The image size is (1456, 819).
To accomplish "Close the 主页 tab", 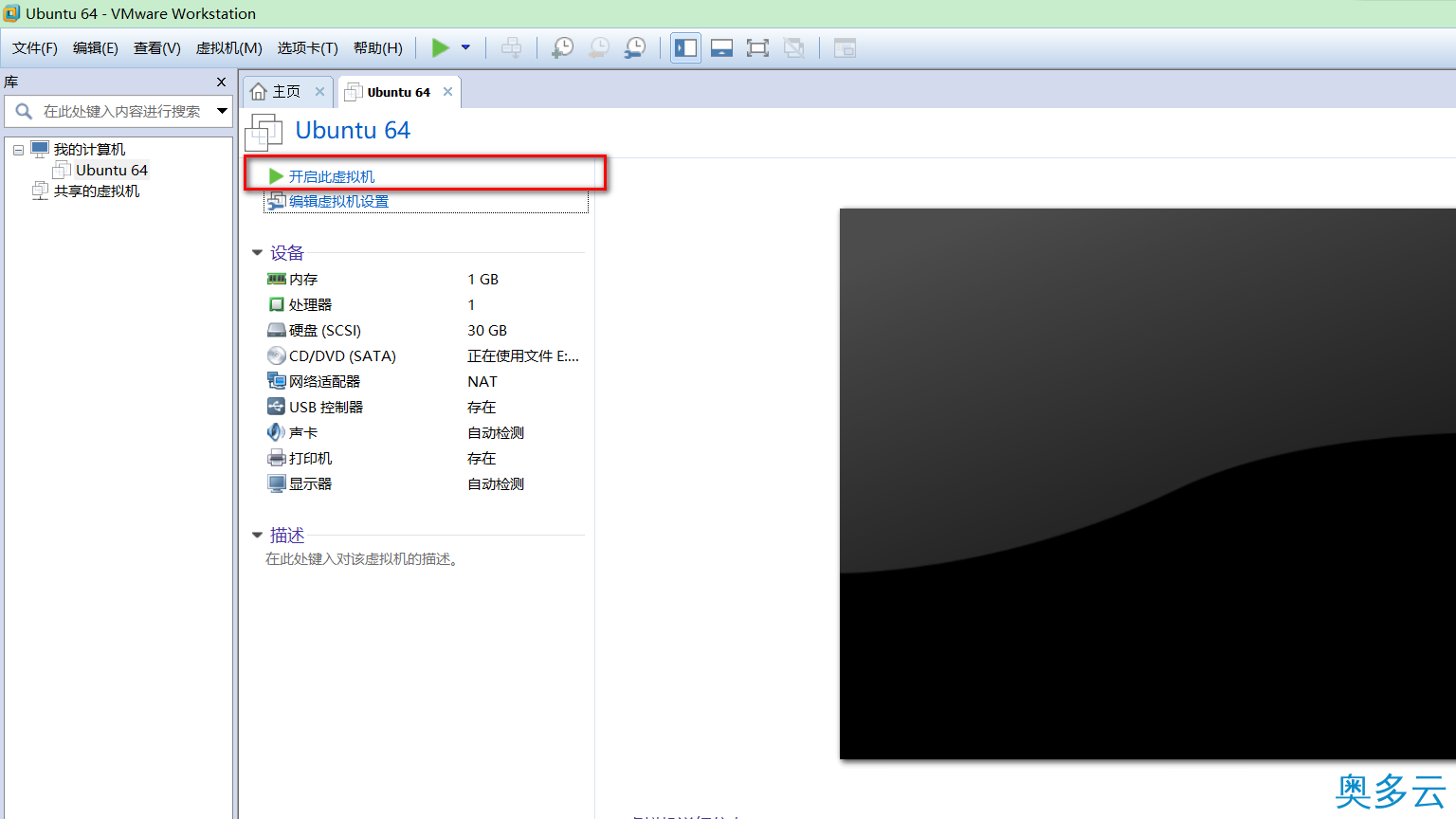I will pyautogui.click(x=319, y=91).
